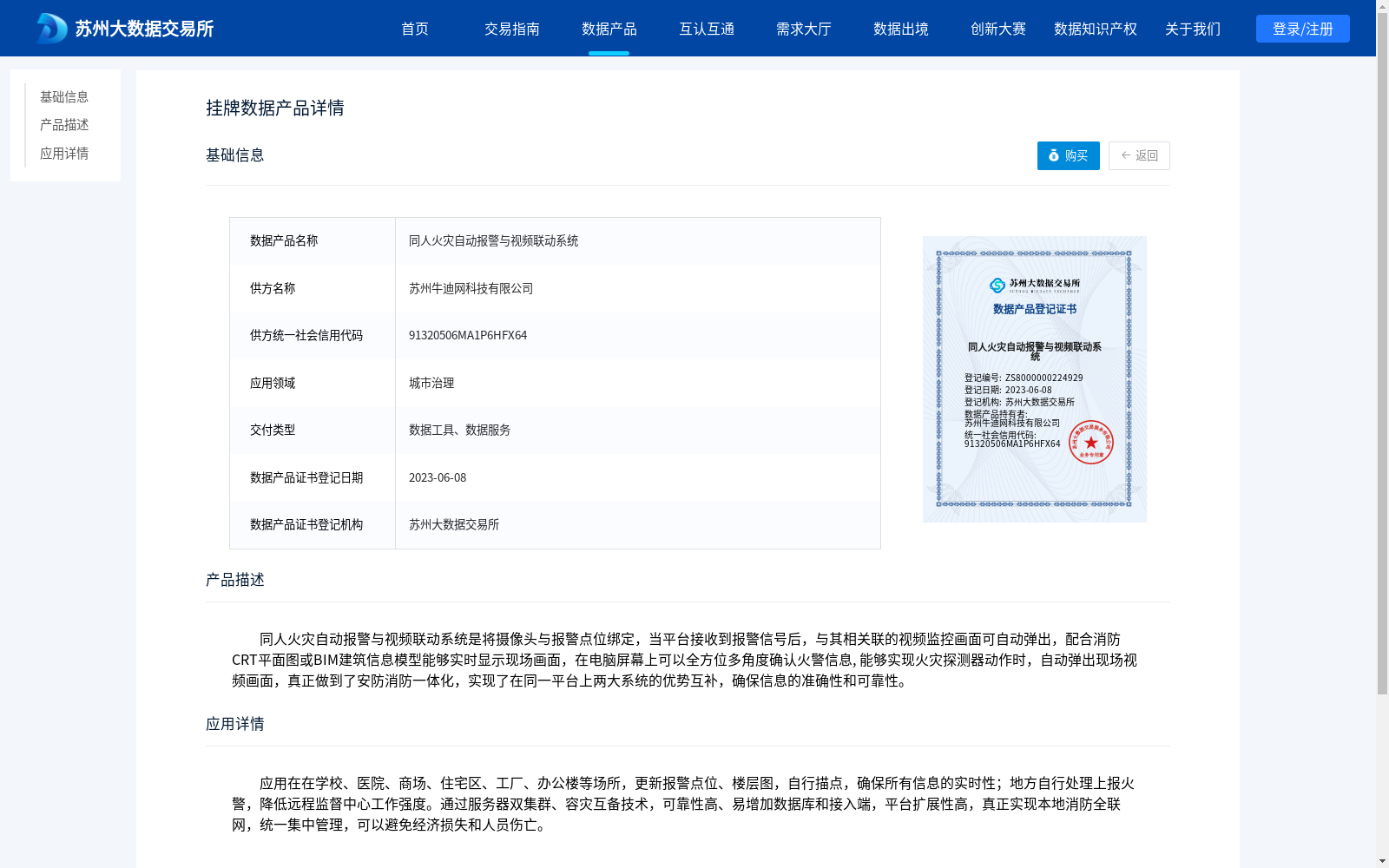
Task: Go to 需求大厅 in the navigation
Action: tap(804, 29)
